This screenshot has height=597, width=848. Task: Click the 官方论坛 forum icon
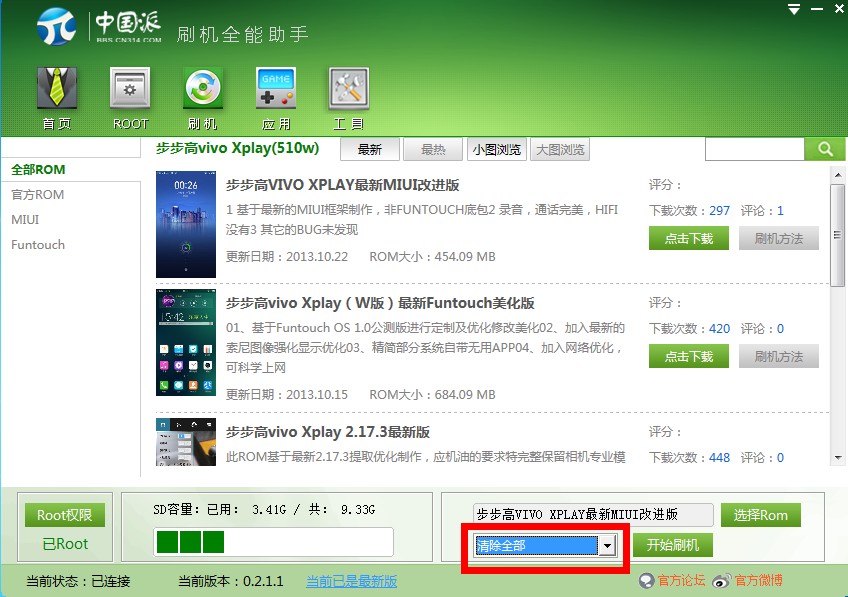(646, 581)
